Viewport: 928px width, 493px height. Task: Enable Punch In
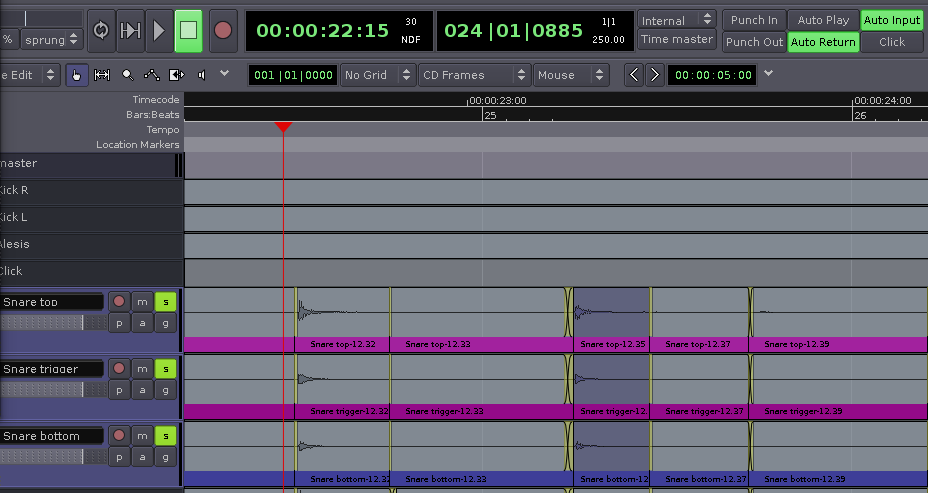pos(754,20)
